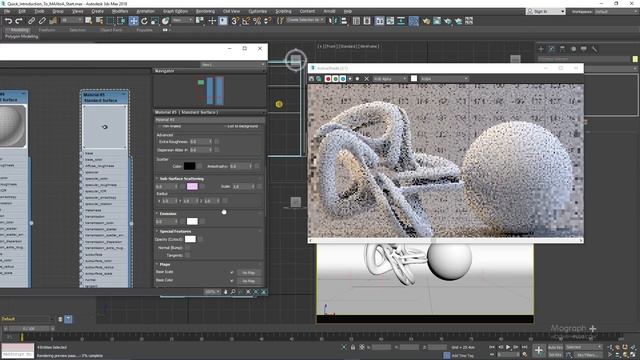The image size is (640, 360).
Task: Switch to the Modeling ribbon tab
Action: pyautogui.click(x=19, y=30)
